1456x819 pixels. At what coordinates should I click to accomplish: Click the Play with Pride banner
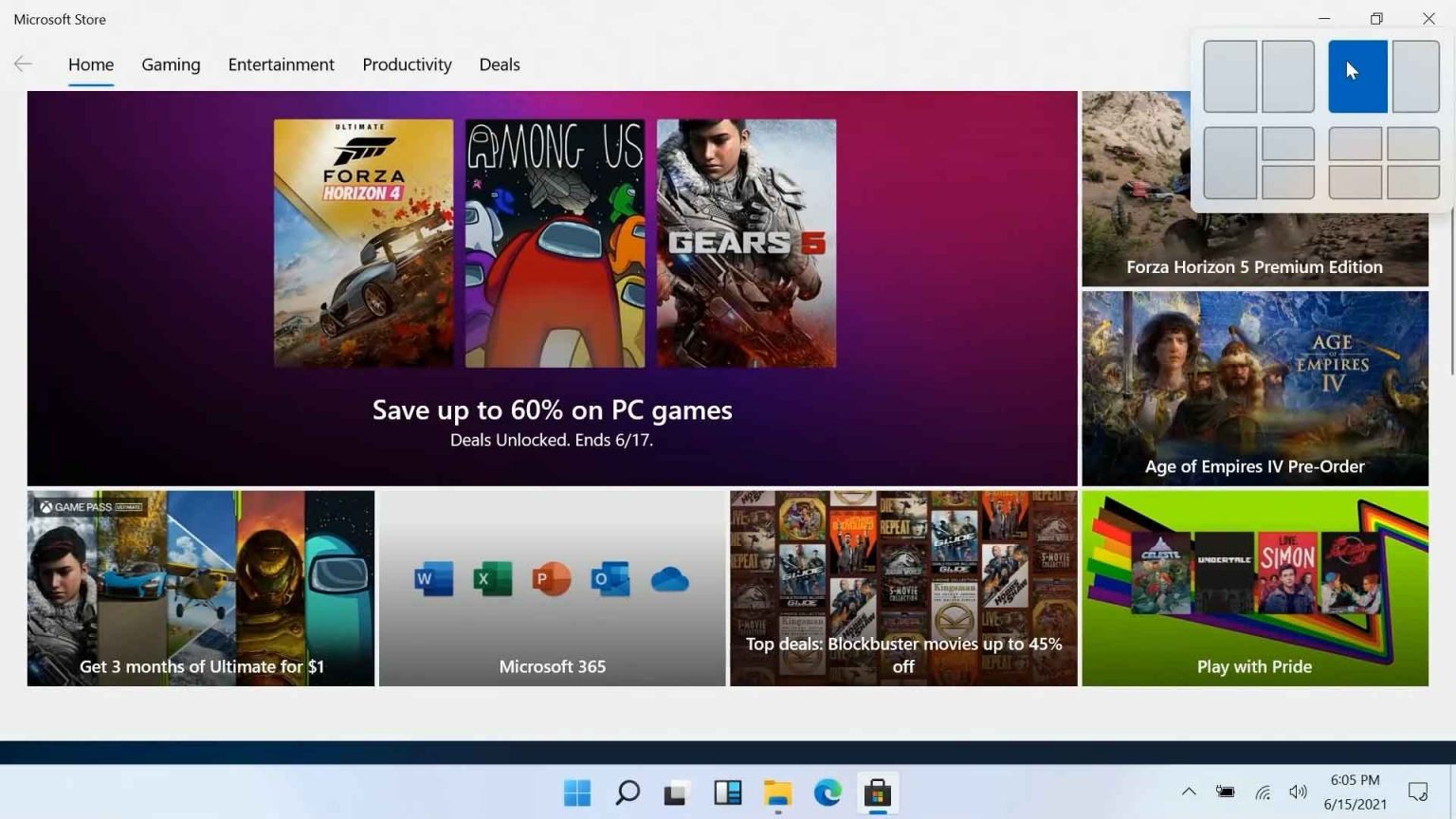[x=1254, y=588]
